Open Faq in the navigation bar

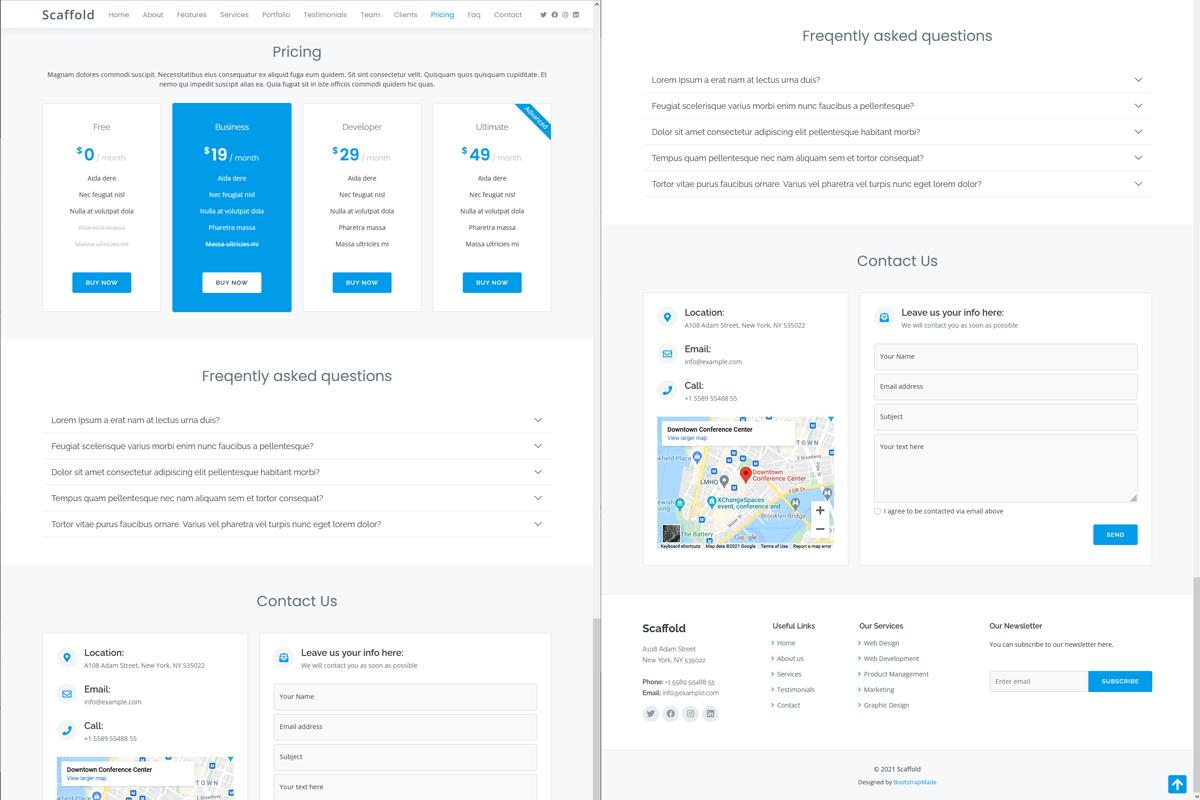click(x=474, y=15)
